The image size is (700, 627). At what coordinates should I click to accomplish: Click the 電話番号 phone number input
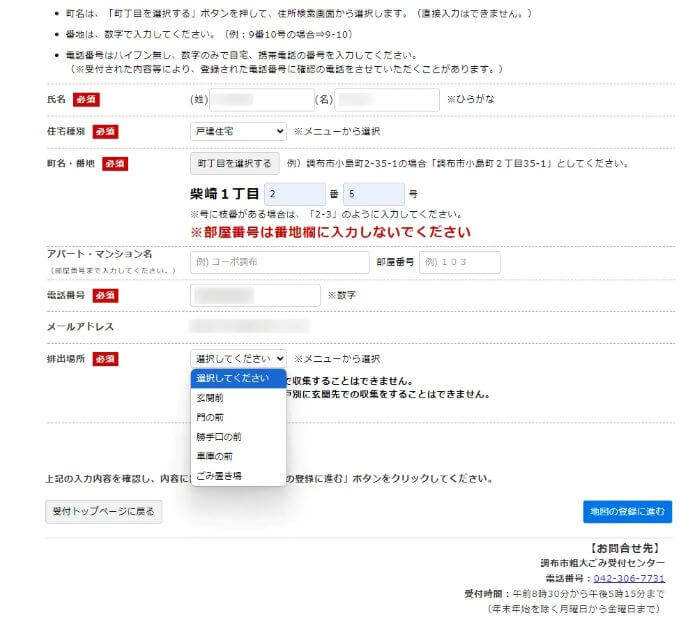coord(255,295)
